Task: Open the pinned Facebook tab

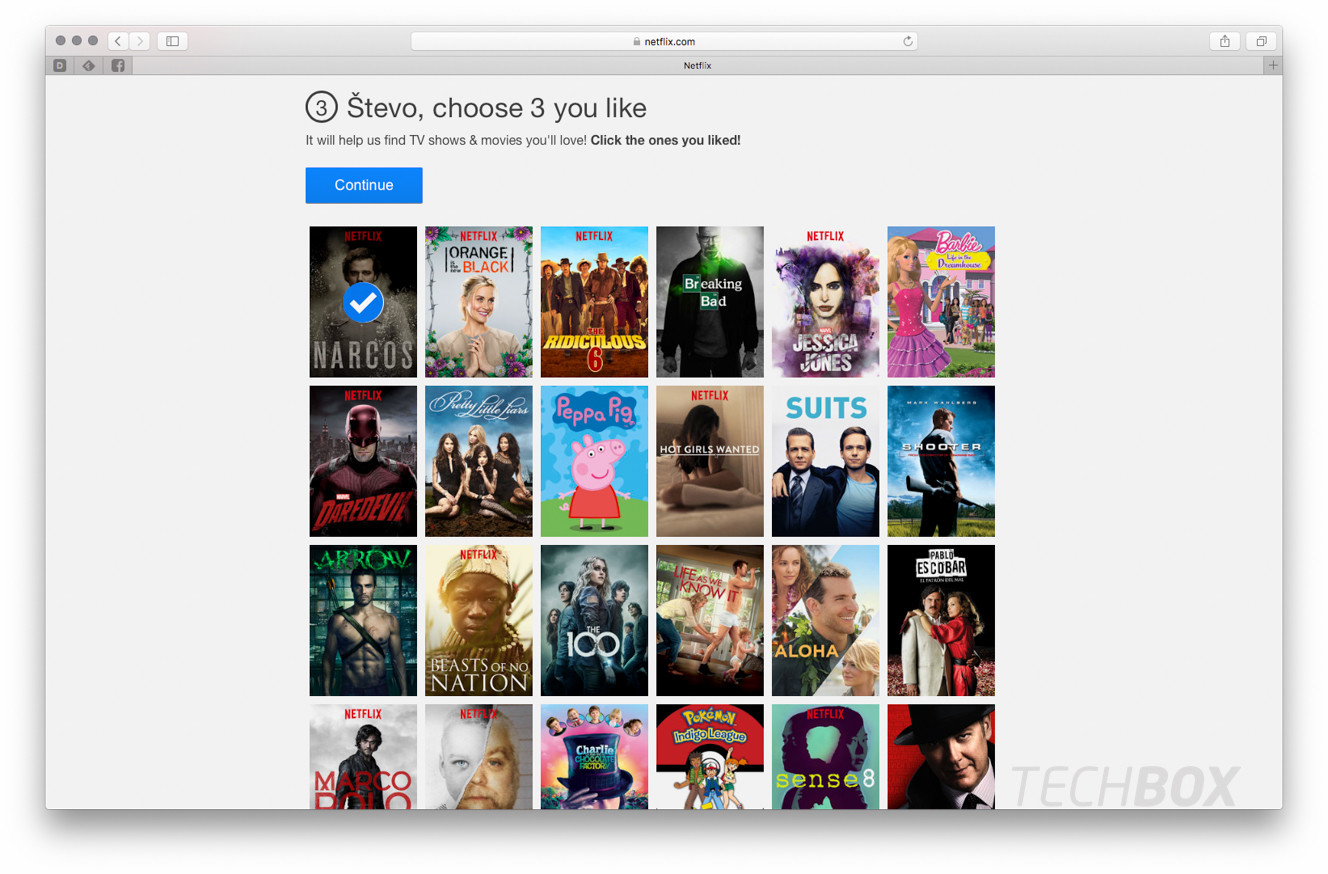Action: click(118, 65)
